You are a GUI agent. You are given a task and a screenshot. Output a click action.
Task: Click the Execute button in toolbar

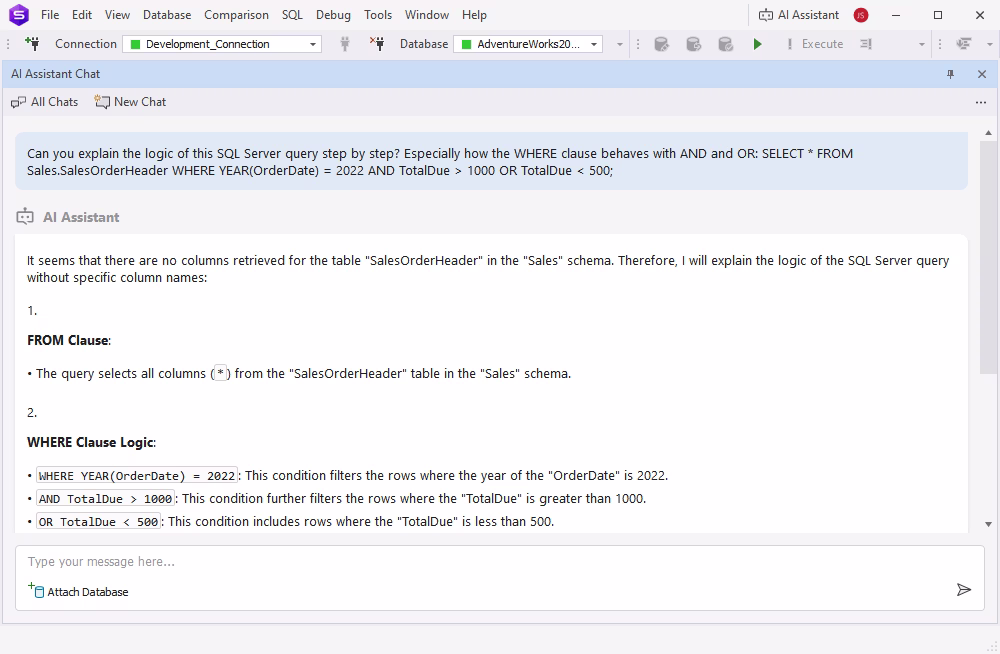[815, 44]
